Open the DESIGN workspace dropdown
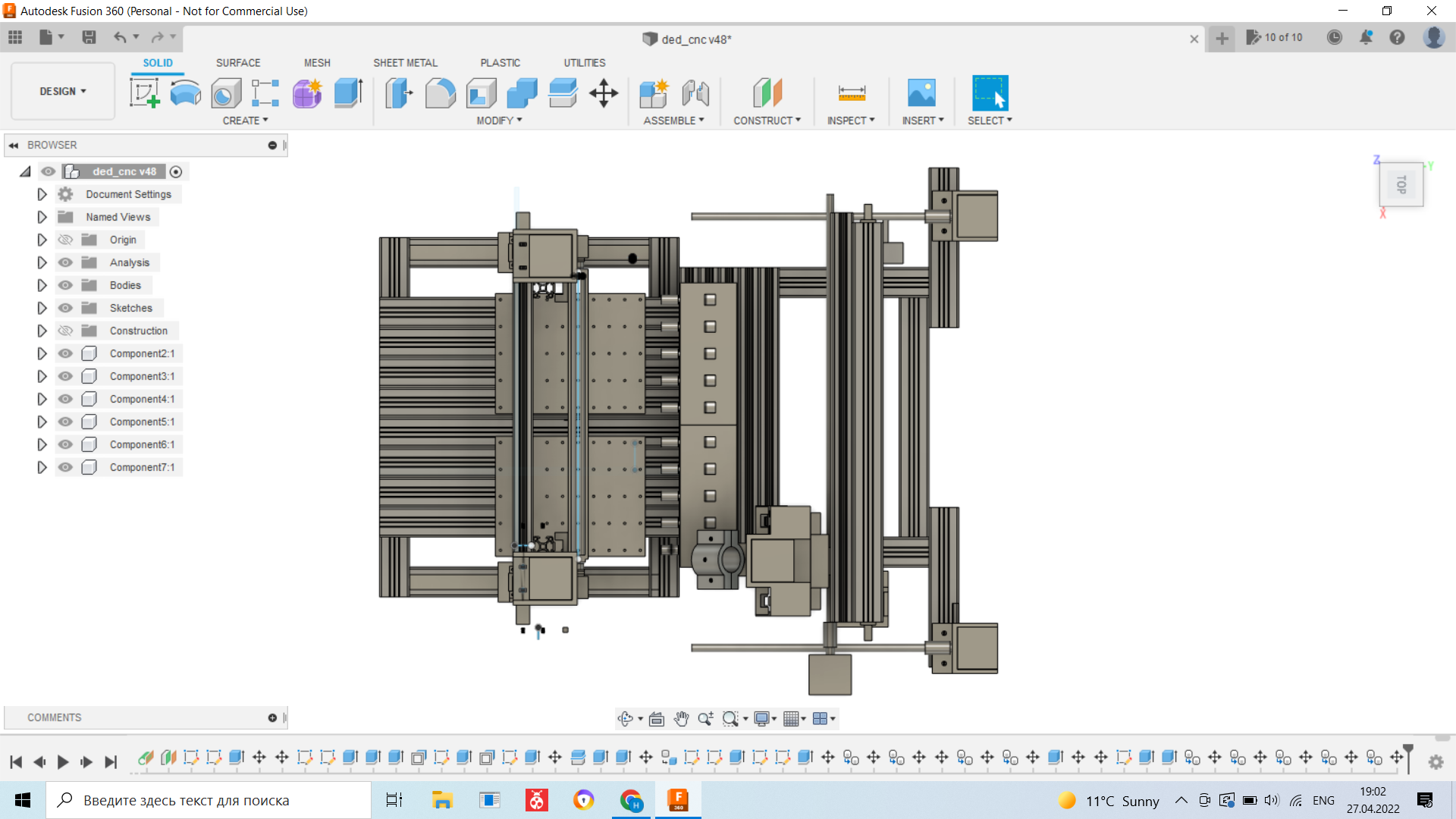The width and height of the screenshot is (1456, 819). (63, 91)
